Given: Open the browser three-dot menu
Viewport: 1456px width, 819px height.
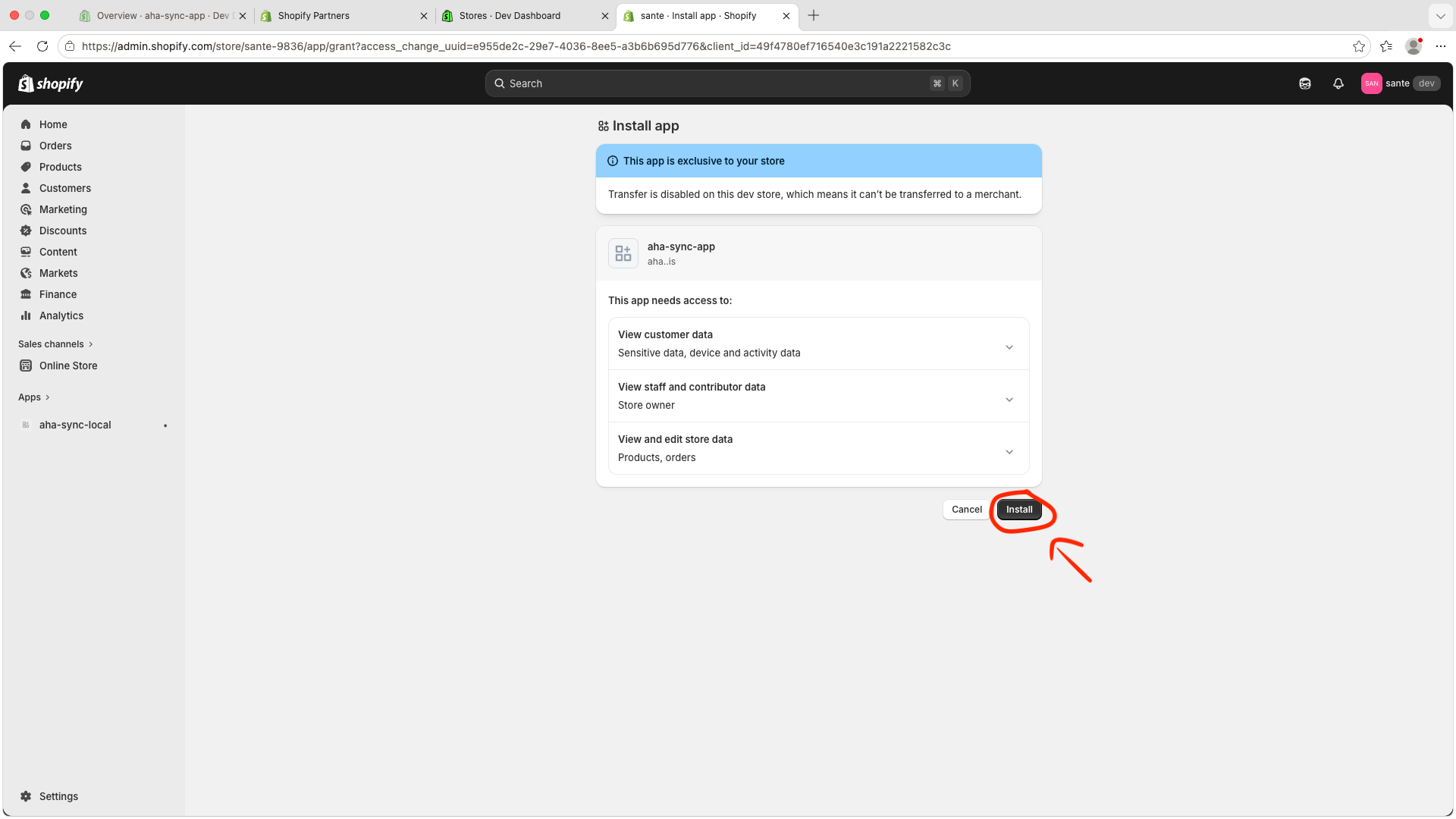Looking at the screenshot, I should [x=1441, y=46].
